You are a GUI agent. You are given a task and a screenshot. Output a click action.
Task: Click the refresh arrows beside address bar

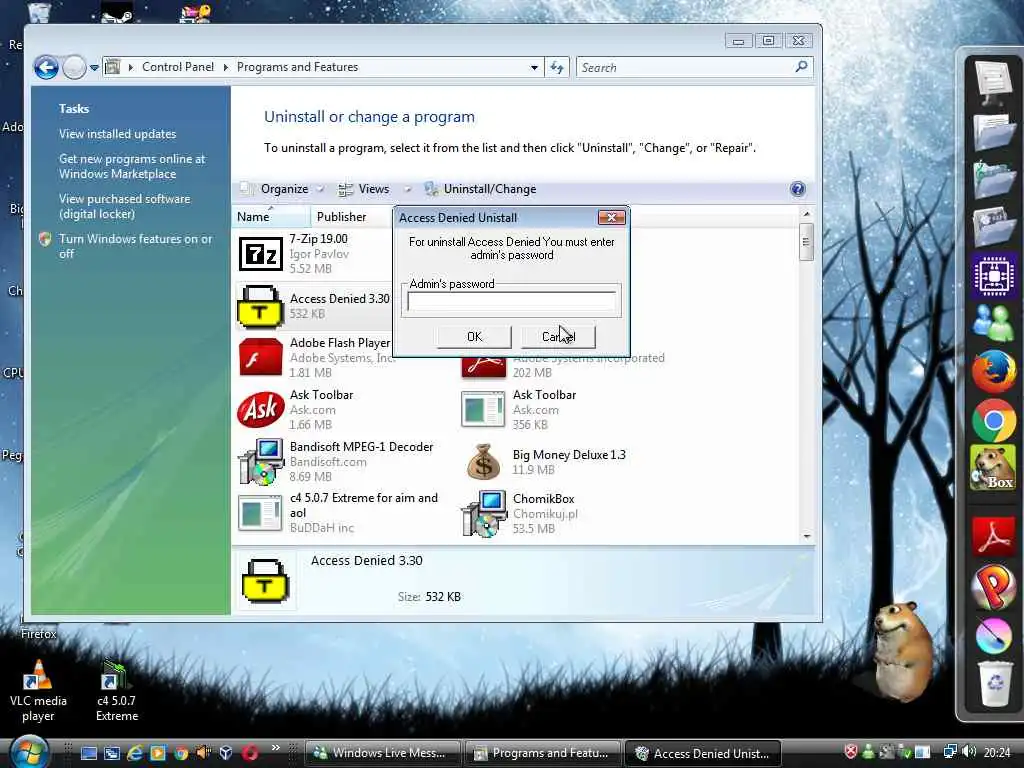(557, 67)
